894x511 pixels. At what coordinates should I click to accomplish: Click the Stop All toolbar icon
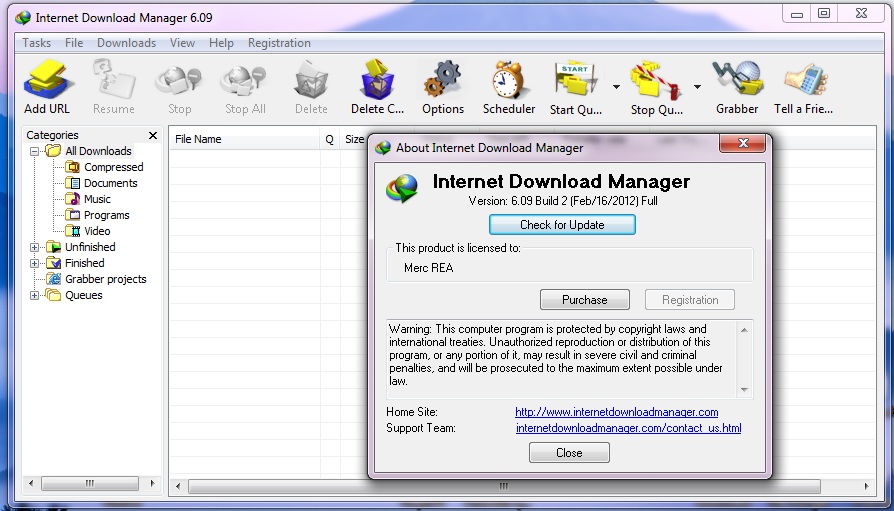click(244, 80)
